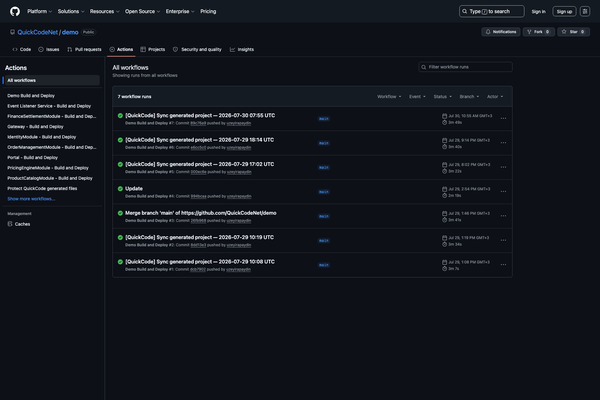Open Gateway - Build and Deploy workflow
Viewport: 600px width, 400px height.
point(35,127)
